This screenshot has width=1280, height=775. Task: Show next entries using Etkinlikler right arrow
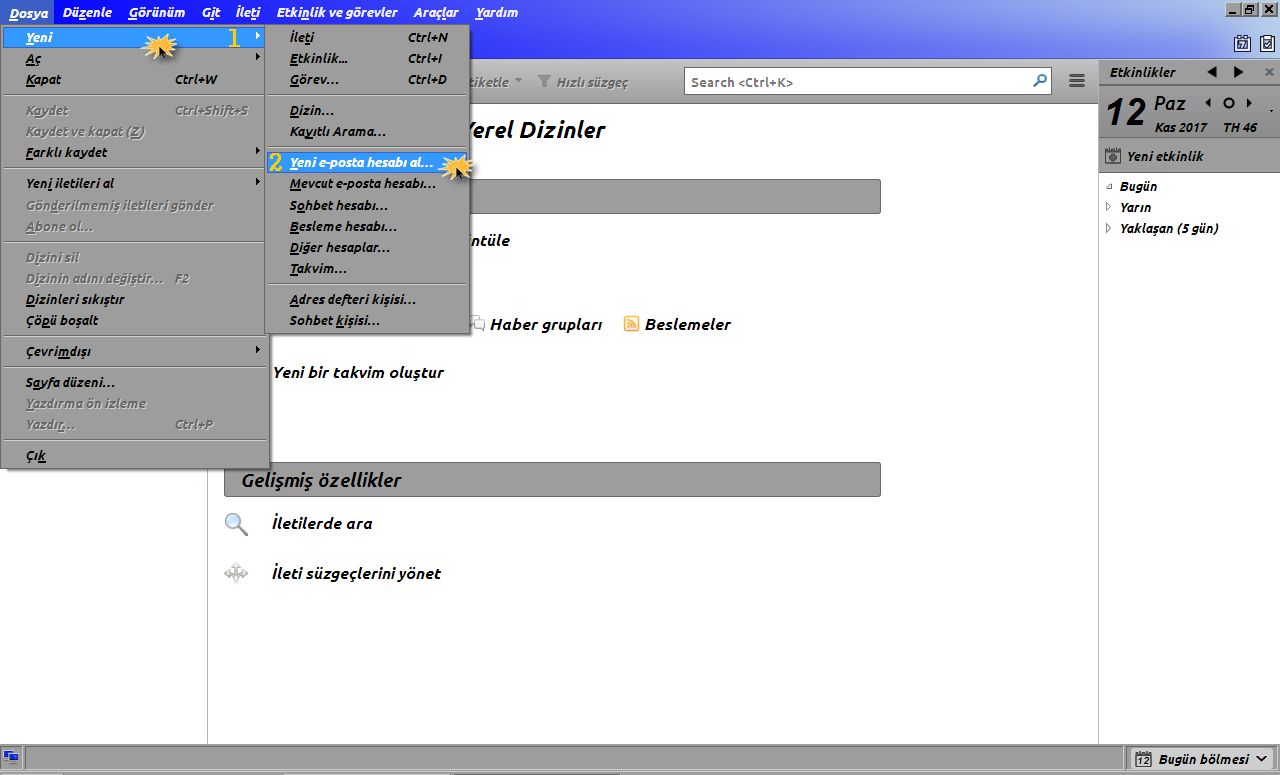click(1238, 72)
